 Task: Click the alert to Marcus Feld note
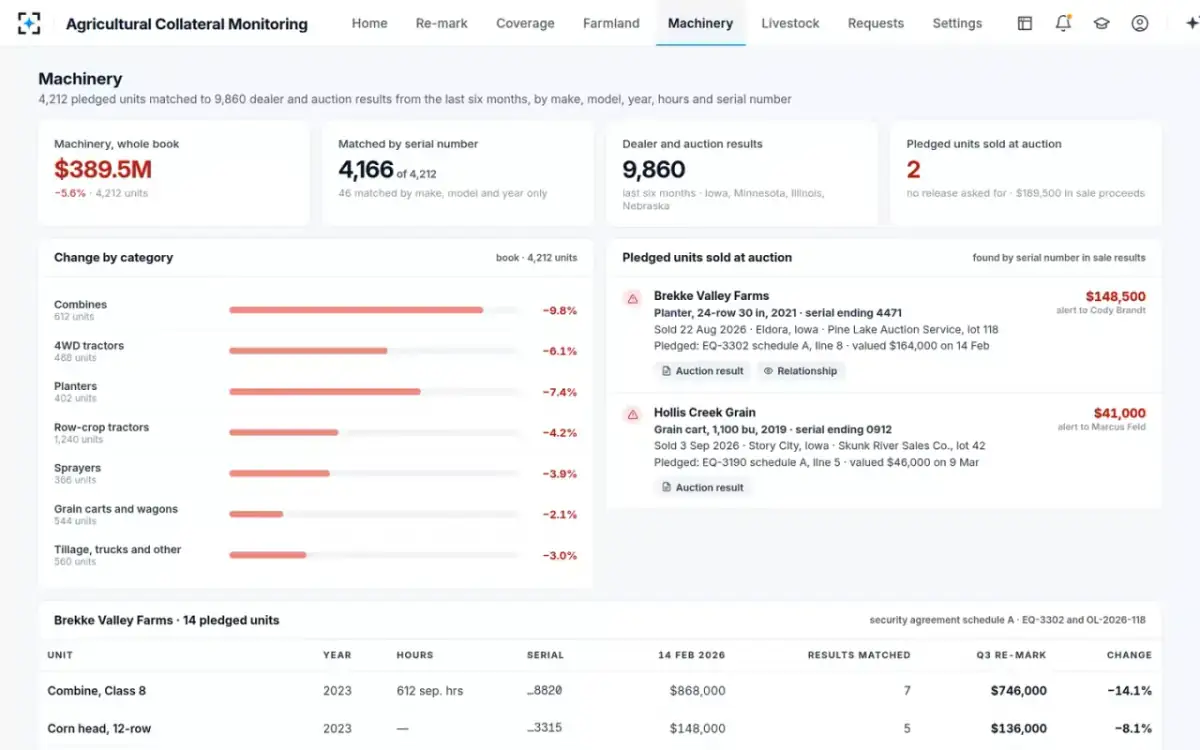(1102, 427)
